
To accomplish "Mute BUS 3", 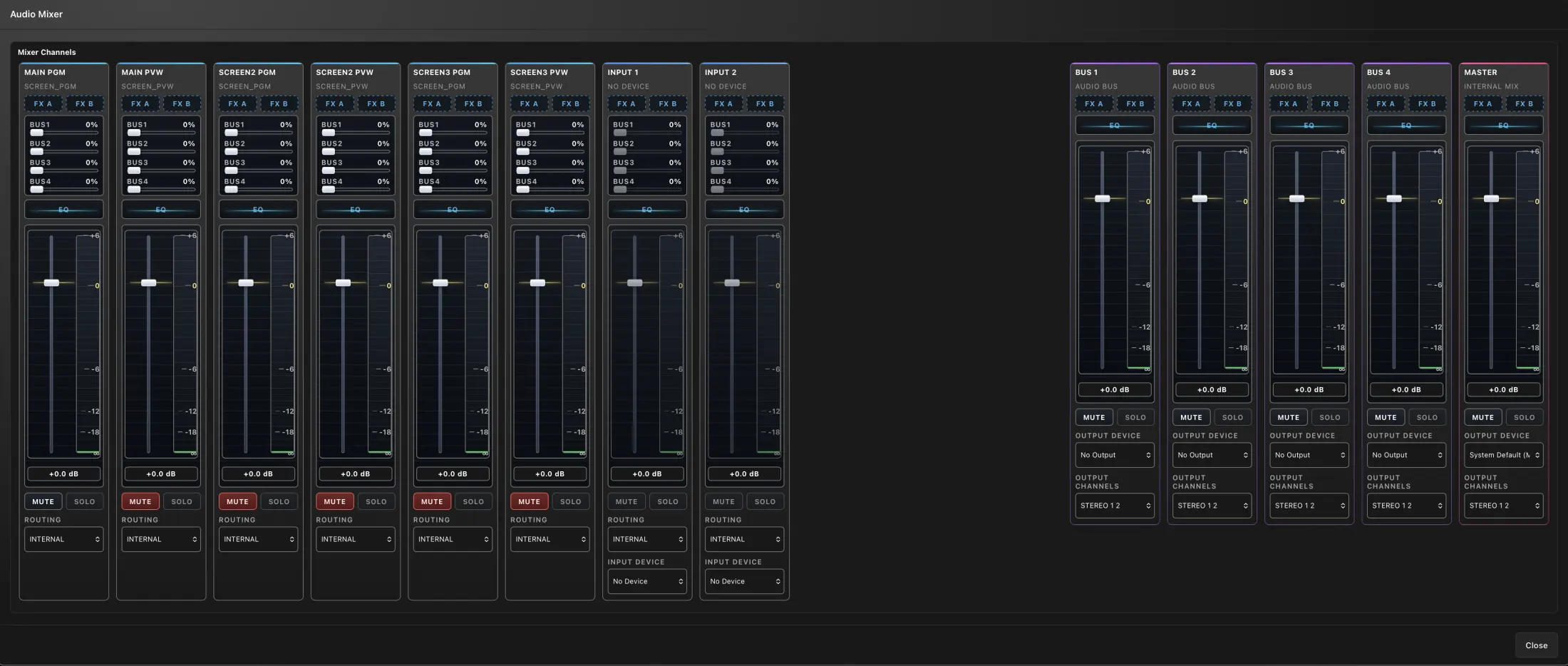I will click(x=1289, y=417).
